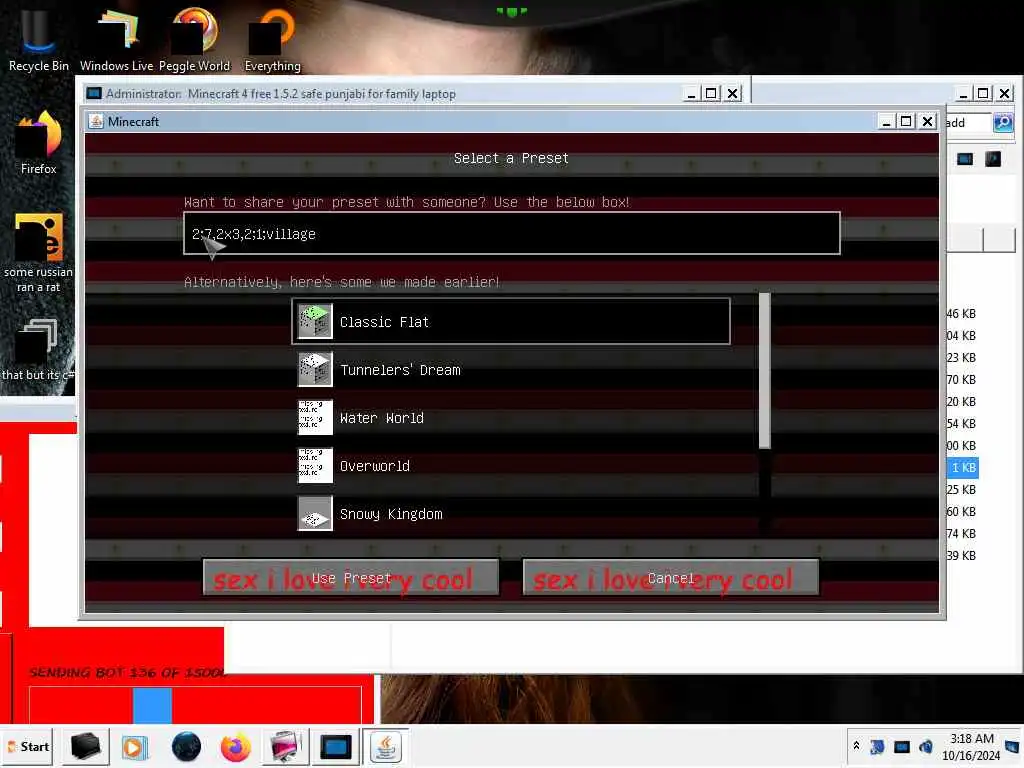
Task: Click the monitor toolbar icon in background window
Action: pos(965,159)
